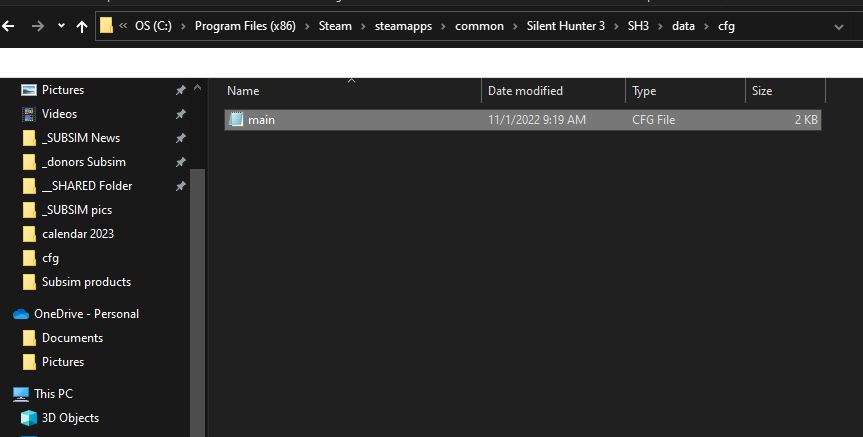
Task: Go up one folder level
Action: (82, 26)
